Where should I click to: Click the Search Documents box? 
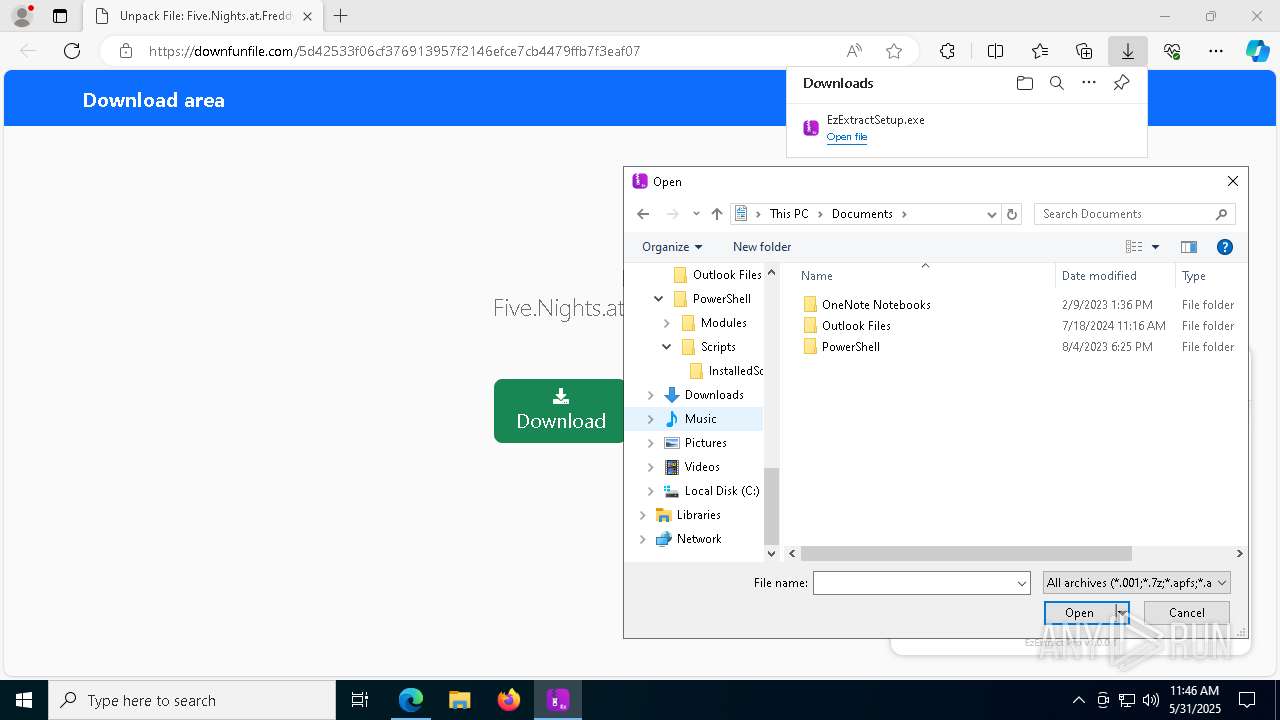1134,214
